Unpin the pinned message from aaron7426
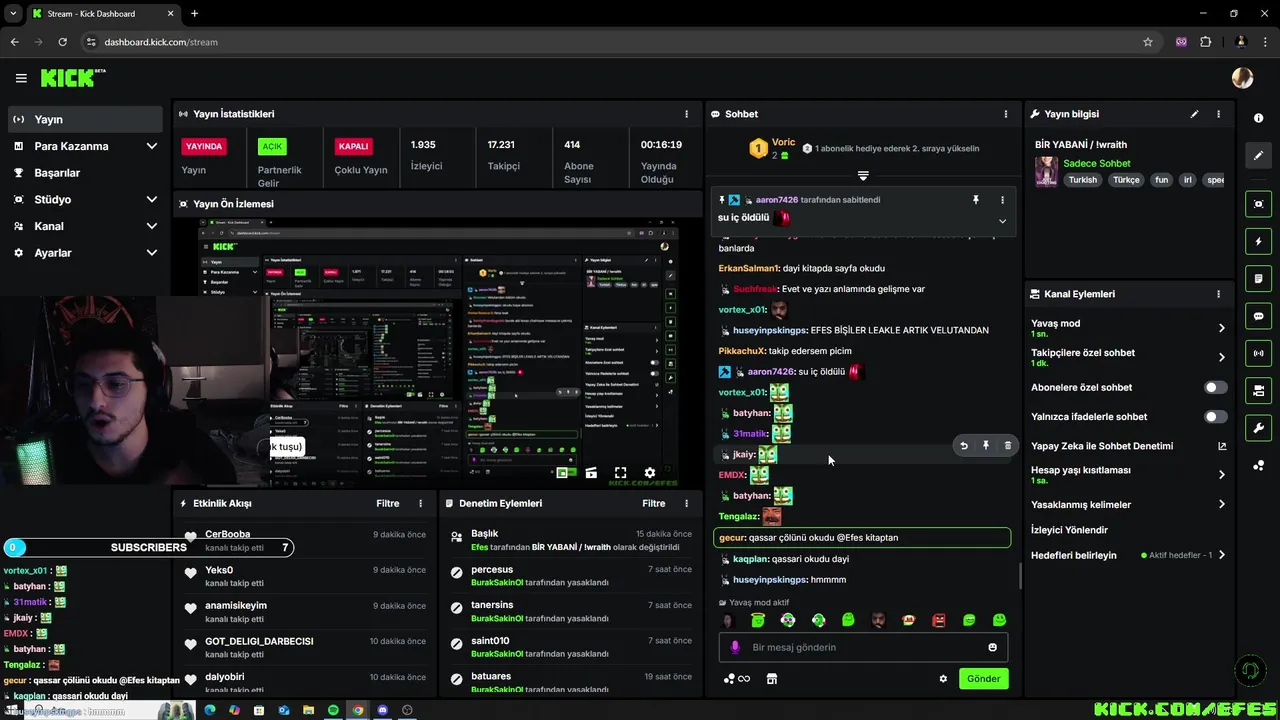Screen dimensions: 1280x720 (976, 200)
